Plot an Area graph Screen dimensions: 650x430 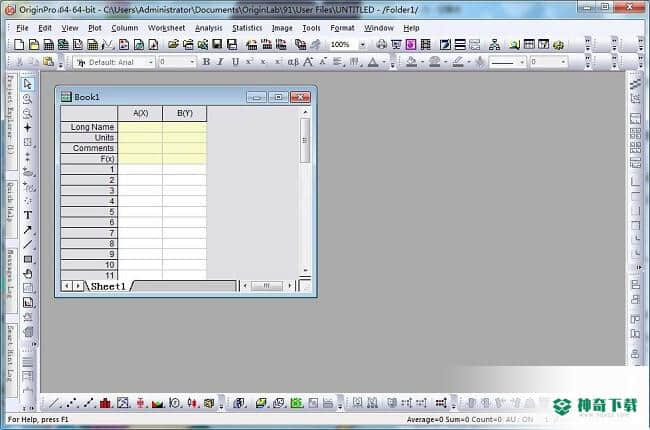[x=157, y=403]
